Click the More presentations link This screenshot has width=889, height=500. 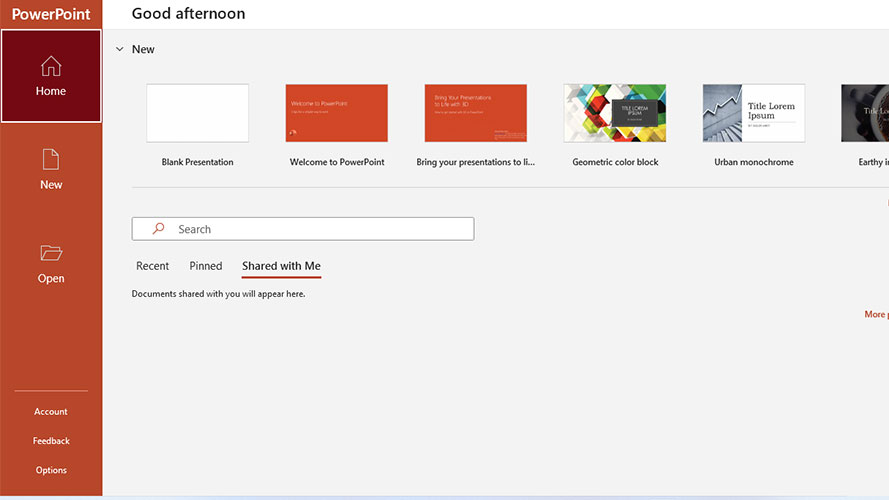click(877, 314)
